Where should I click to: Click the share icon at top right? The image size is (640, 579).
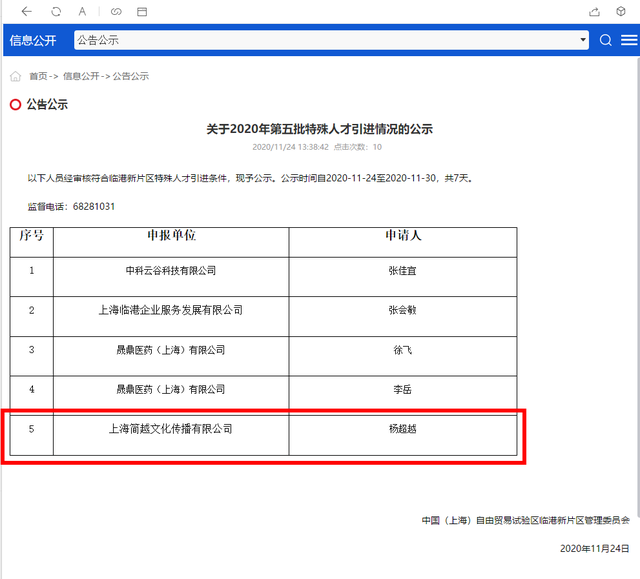(594, 11)
